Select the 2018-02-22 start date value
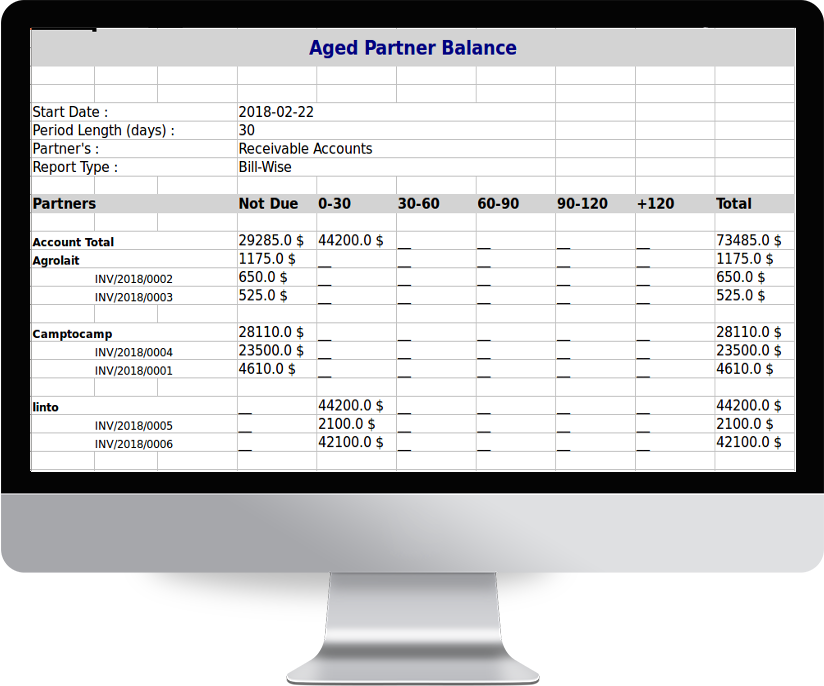824x686 pixels. (x=276, y=112)
